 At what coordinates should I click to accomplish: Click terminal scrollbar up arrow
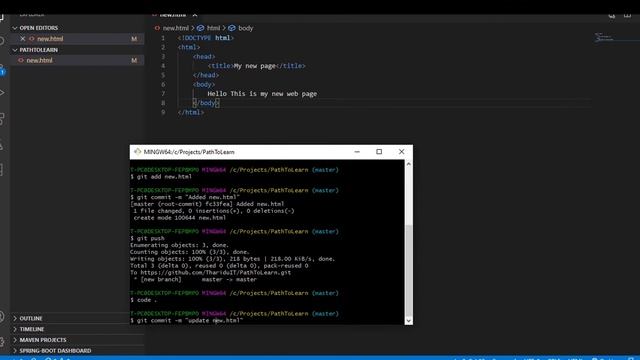coord(409,164)
